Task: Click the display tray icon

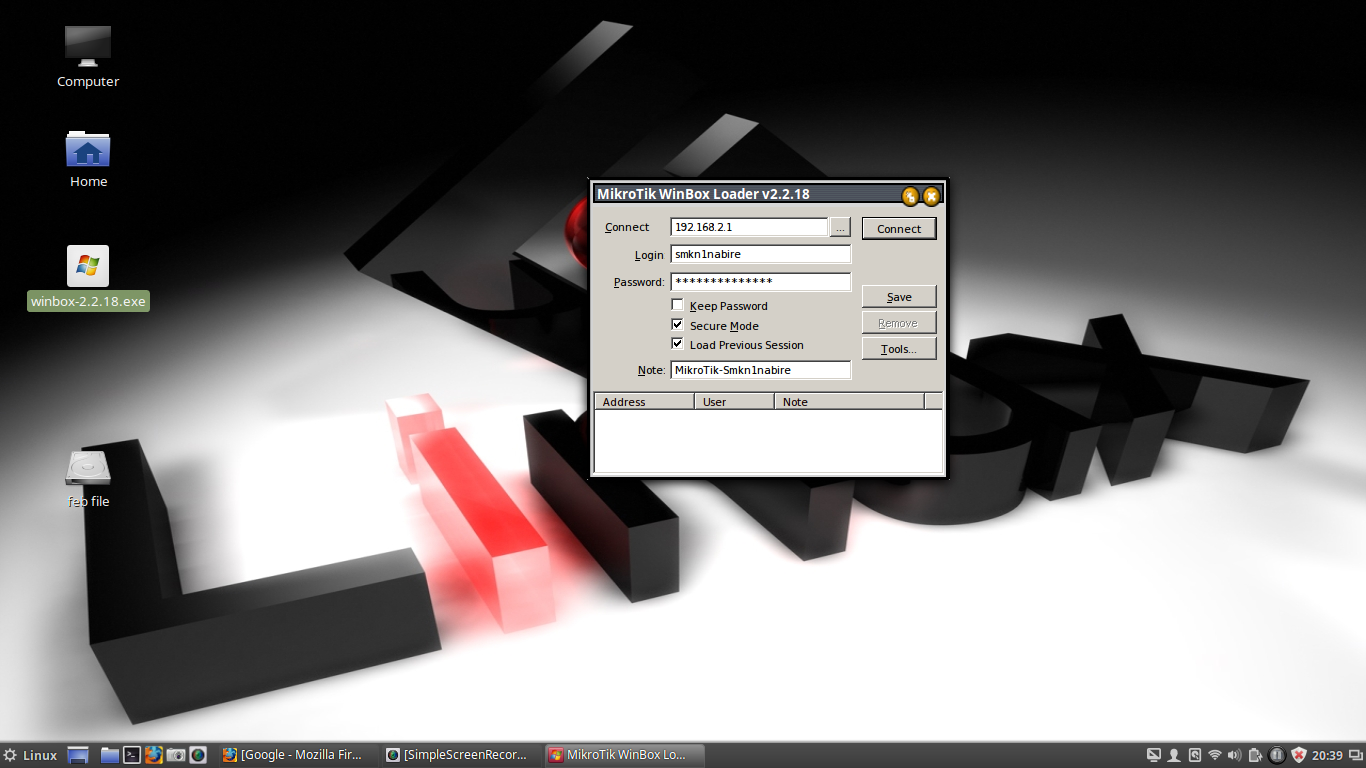Action: click(1154, 755)
